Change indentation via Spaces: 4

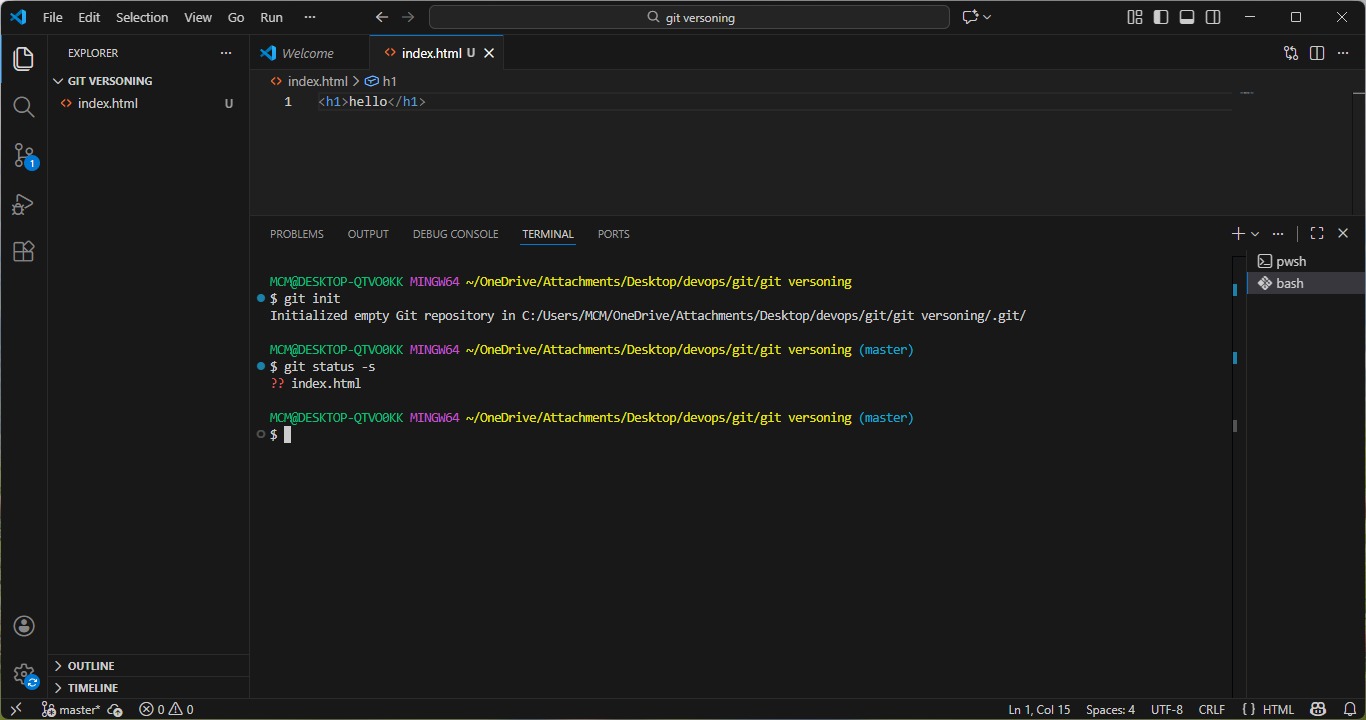pos(1110,709)
